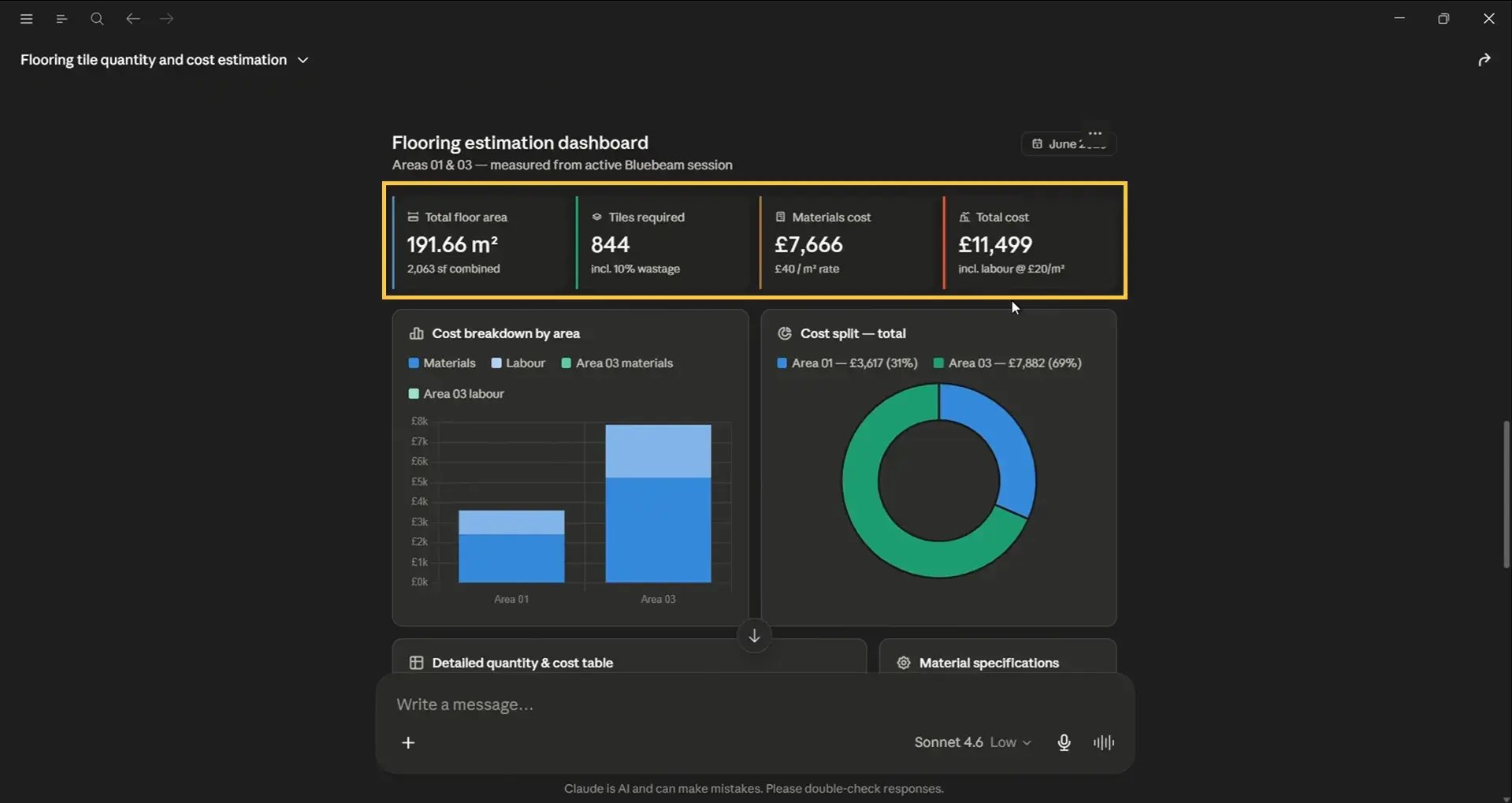
Task: Toggle the Materials legend item
Action: (x=442, y=363)
